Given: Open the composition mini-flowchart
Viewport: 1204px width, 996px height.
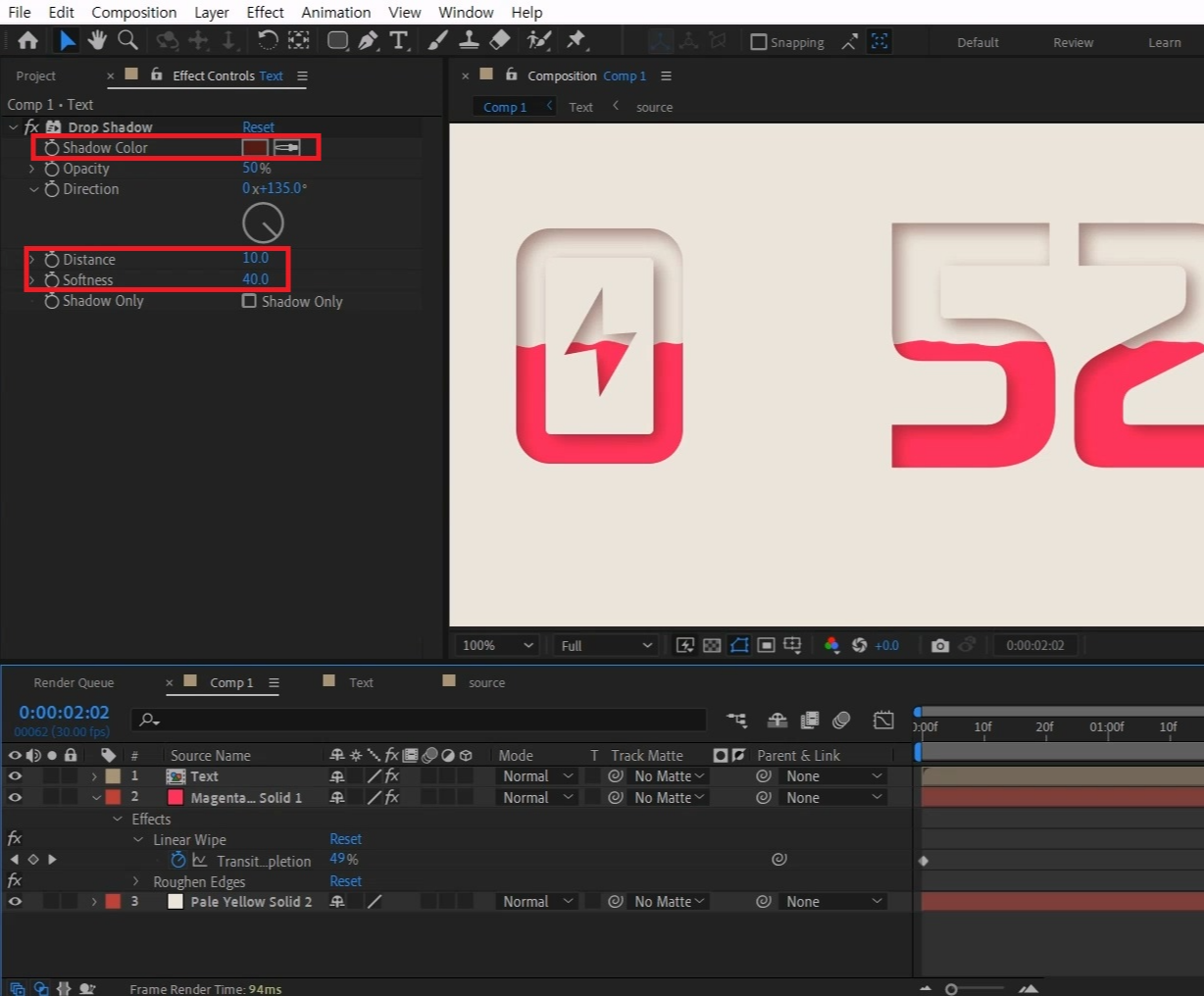Looking at the screenshot, I should click(736, 720).
